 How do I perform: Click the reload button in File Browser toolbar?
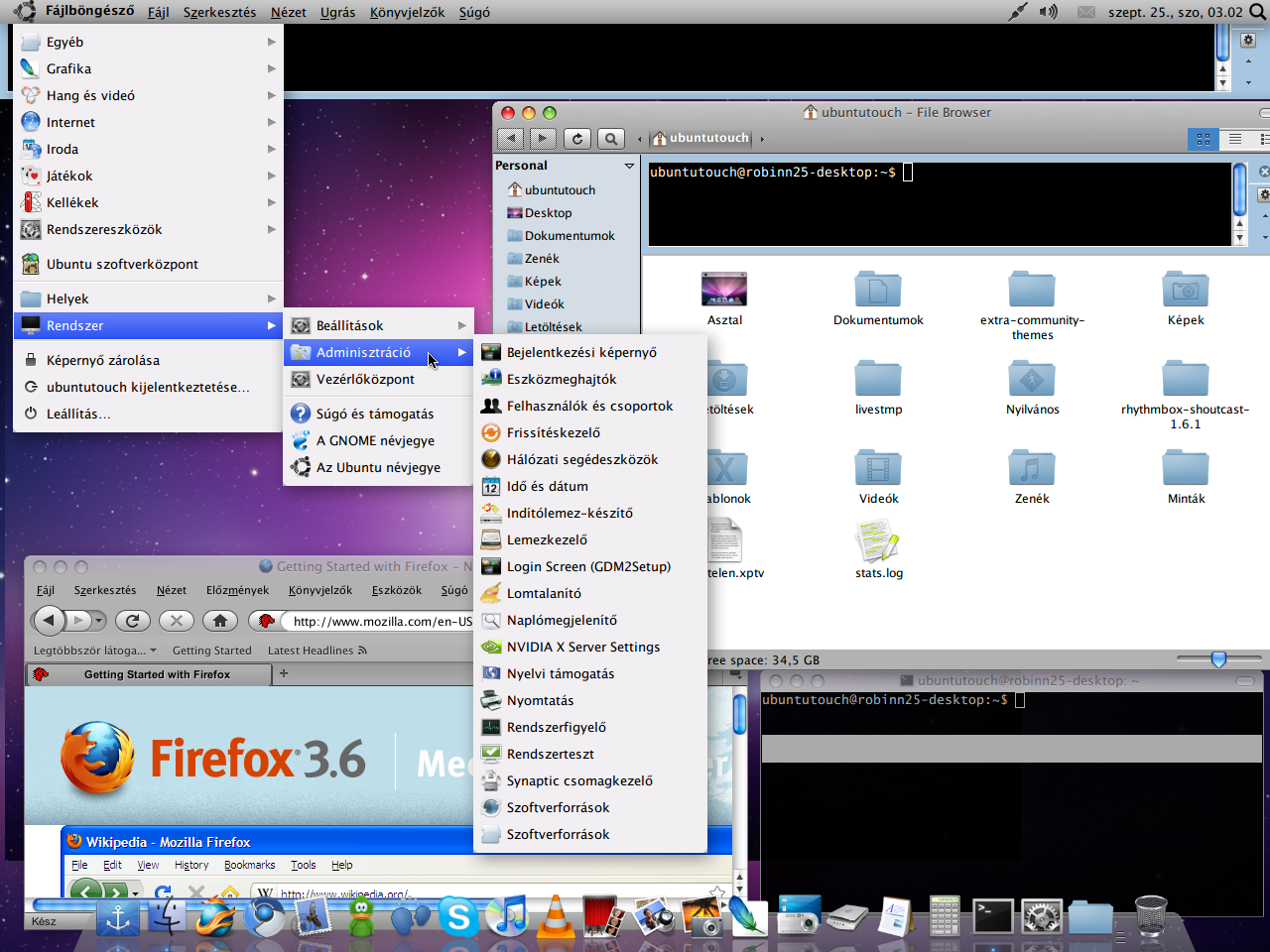coord(577,139)
